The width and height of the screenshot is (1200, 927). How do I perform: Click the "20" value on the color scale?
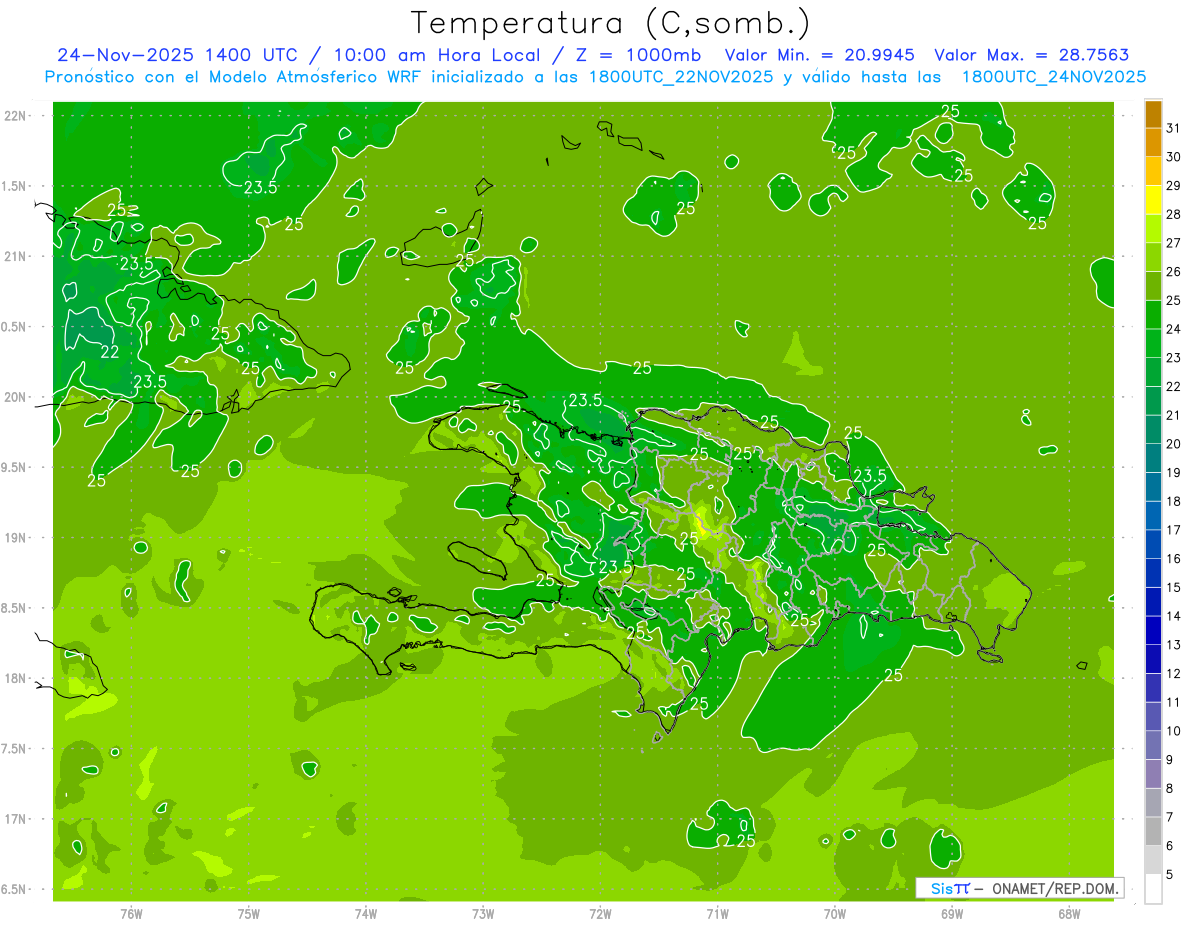coord(1174,444)
